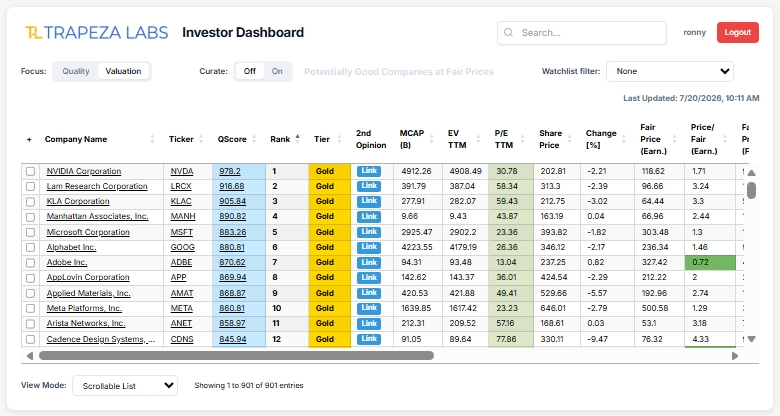The height and width of the screenshot is (416, 780).
Task: Sort by EV TTM column arrows
Action: [478, 139]
